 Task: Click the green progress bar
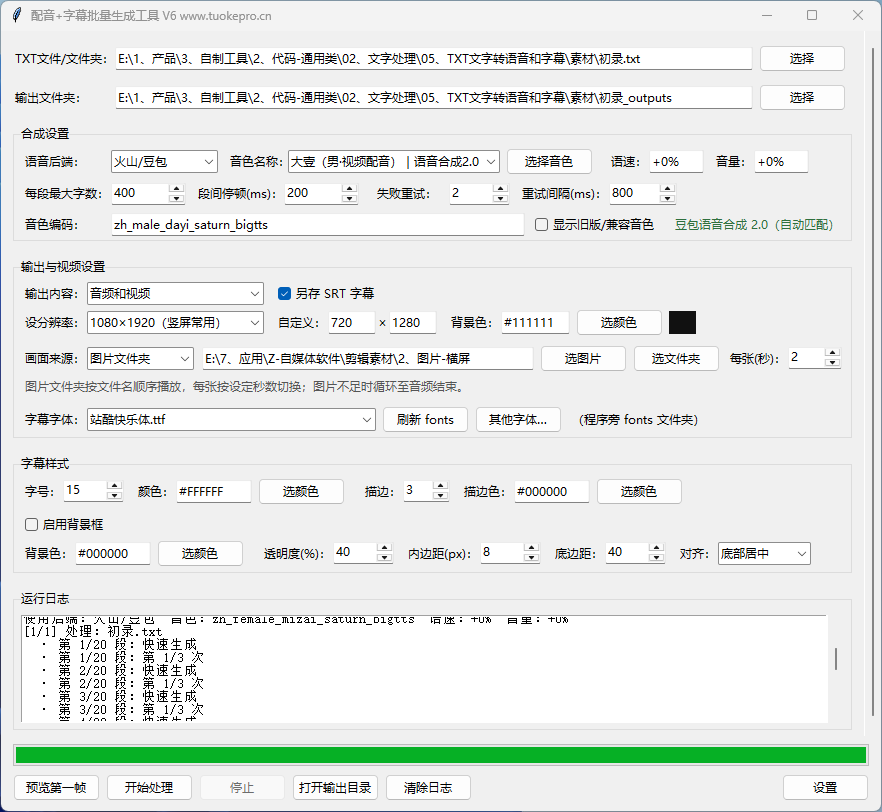[x=441, y=755]
